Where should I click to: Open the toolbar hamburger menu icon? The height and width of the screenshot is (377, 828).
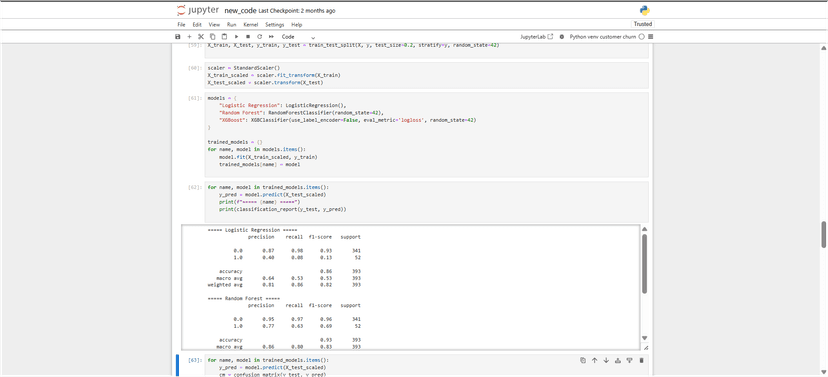pyautogui.click(x=651, y=37)
